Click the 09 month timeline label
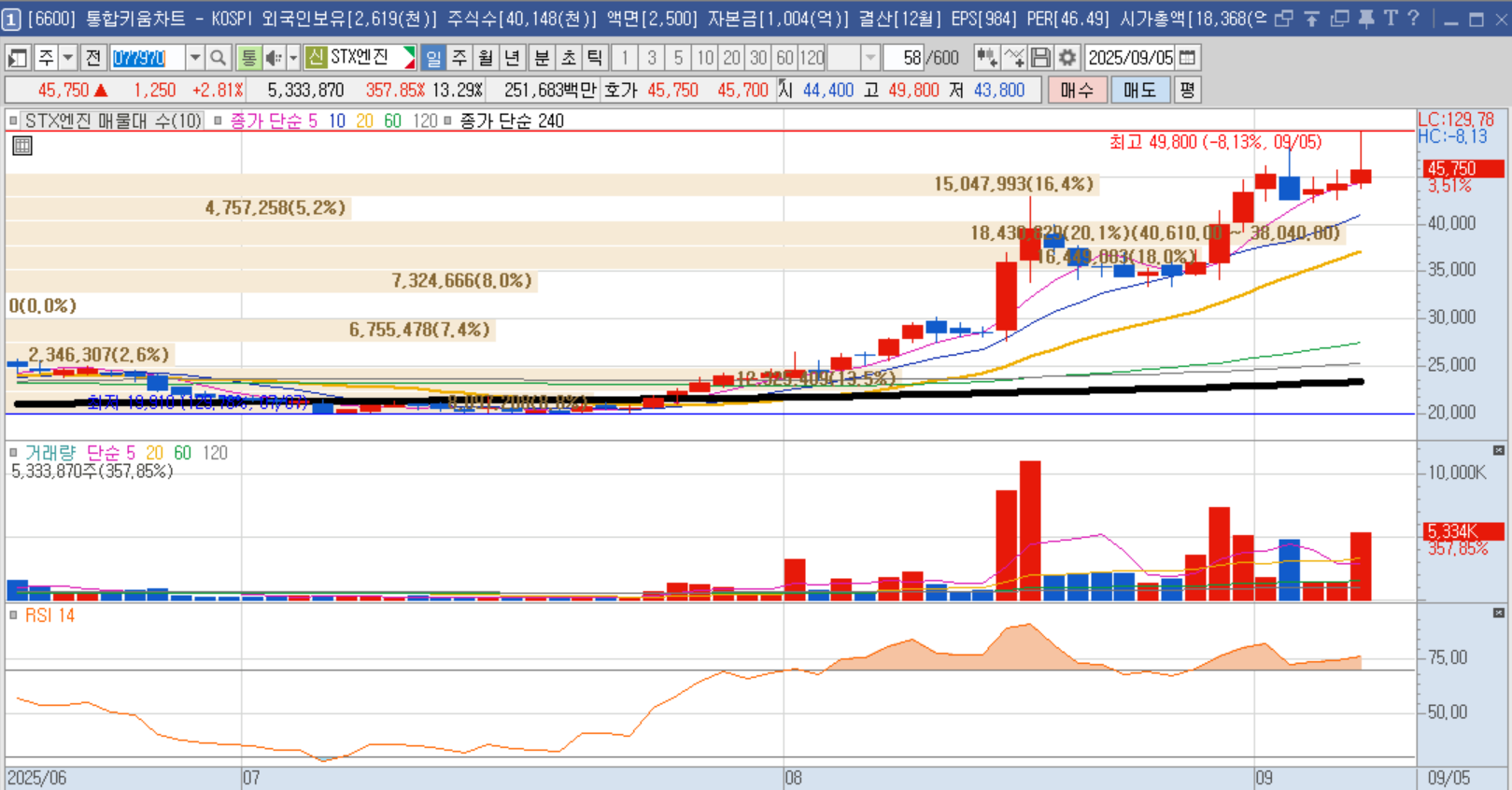Viewport: 1512px width, 790px height. tap(1264, 778)
